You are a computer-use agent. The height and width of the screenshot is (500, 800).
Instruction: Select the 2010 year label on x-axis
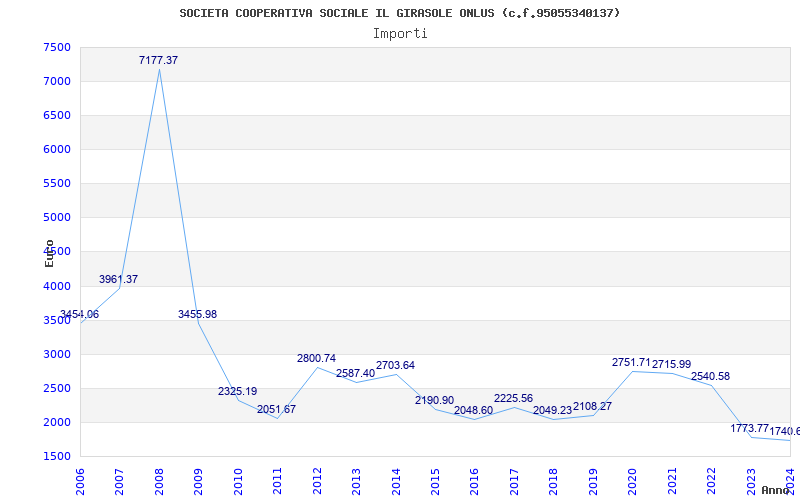[x=238, y=480]
